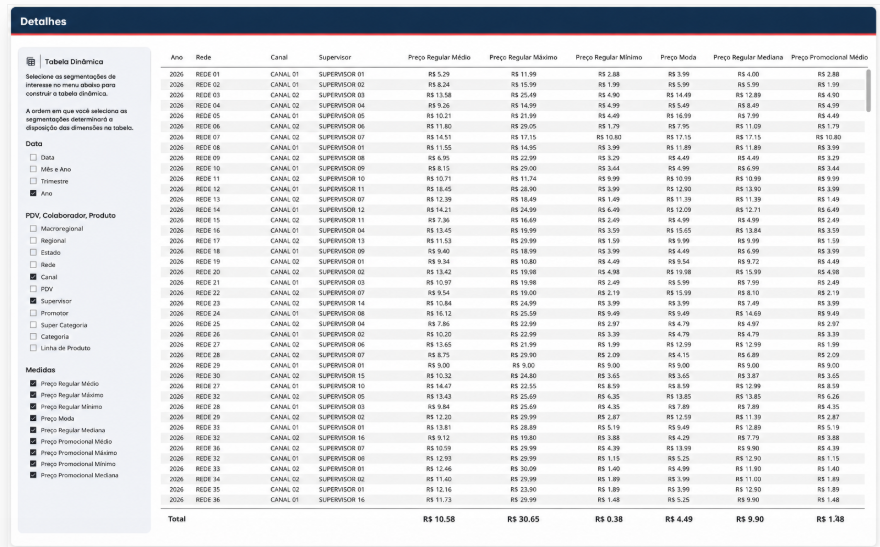Viewport: 880px width, 547px height.
Task: Disable the Preço Promocional Mínimo checkbox
Action: pos(33,464)
